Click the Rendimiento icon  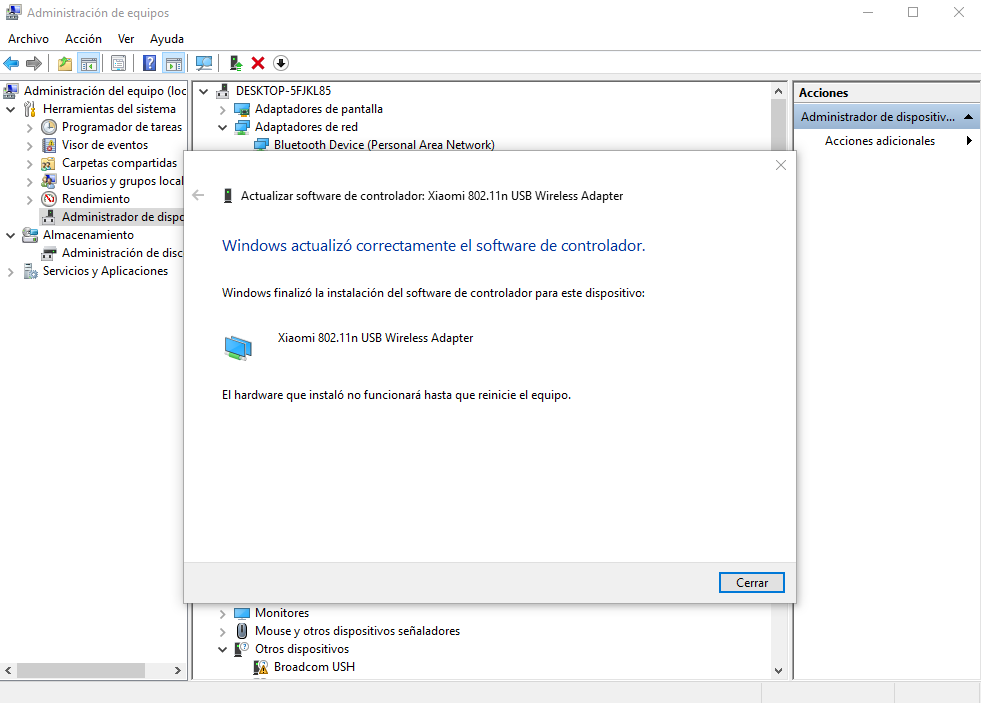[x=49, y=199]
